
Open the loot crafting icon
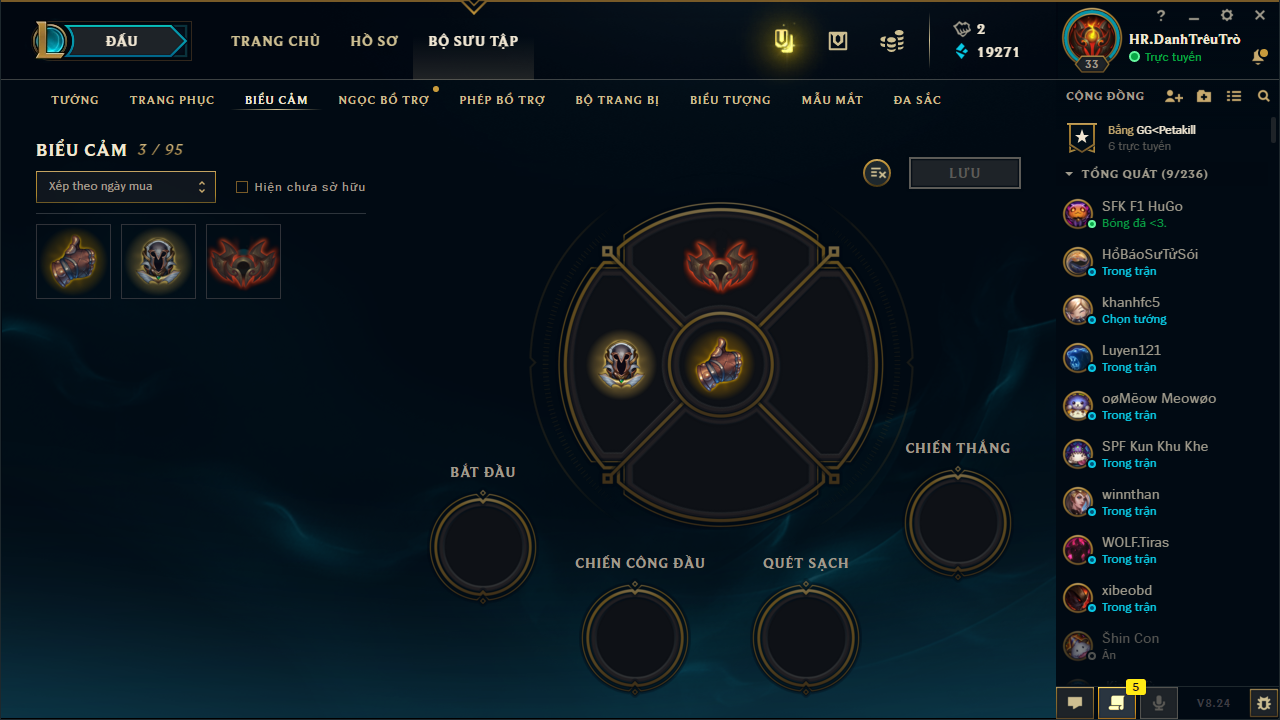click(838, 41)
